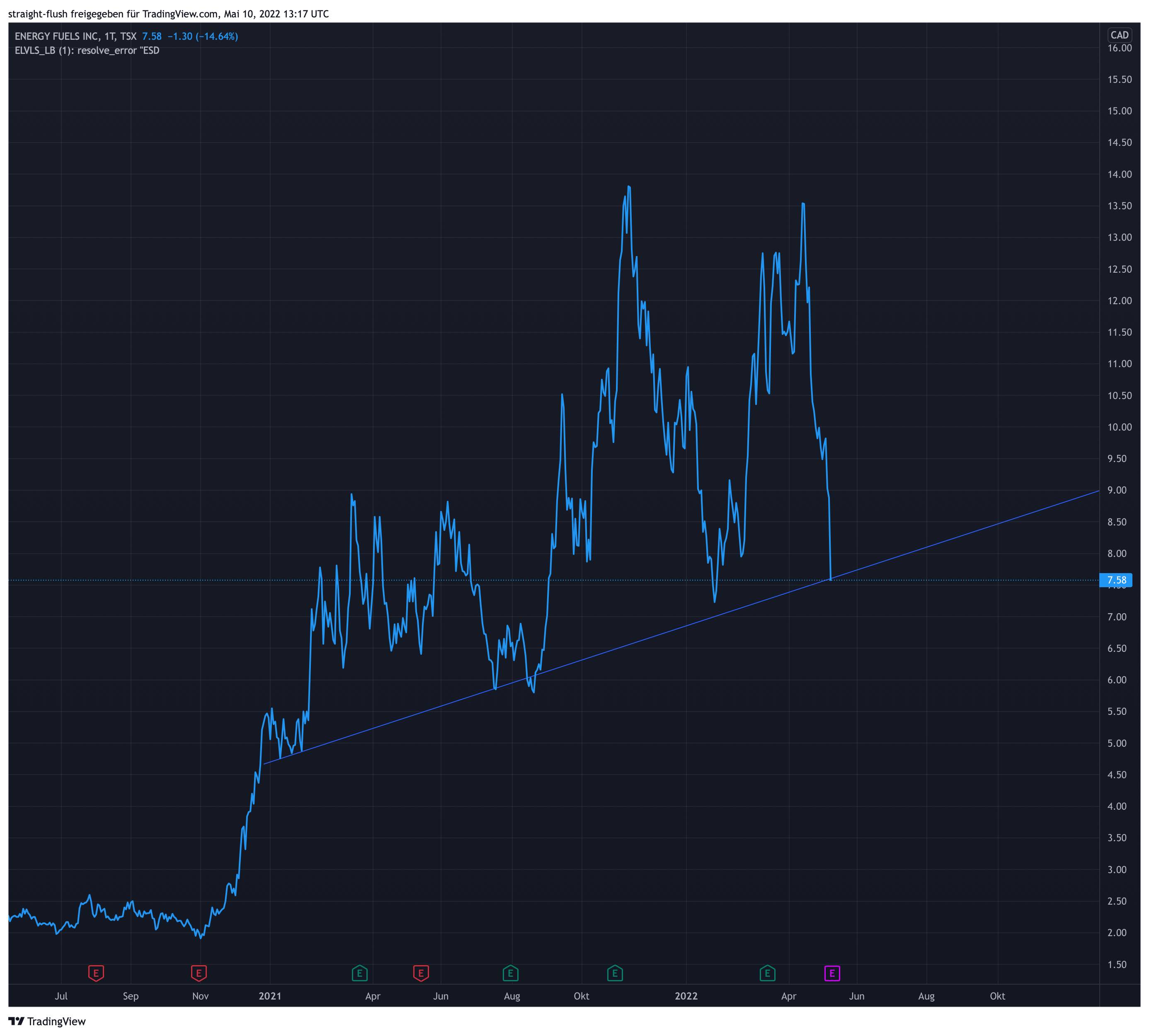This screenshot has height=1036, width=1149.
Task: Click red earnings marker left of Jun 2021
Action: pos(421,973)
